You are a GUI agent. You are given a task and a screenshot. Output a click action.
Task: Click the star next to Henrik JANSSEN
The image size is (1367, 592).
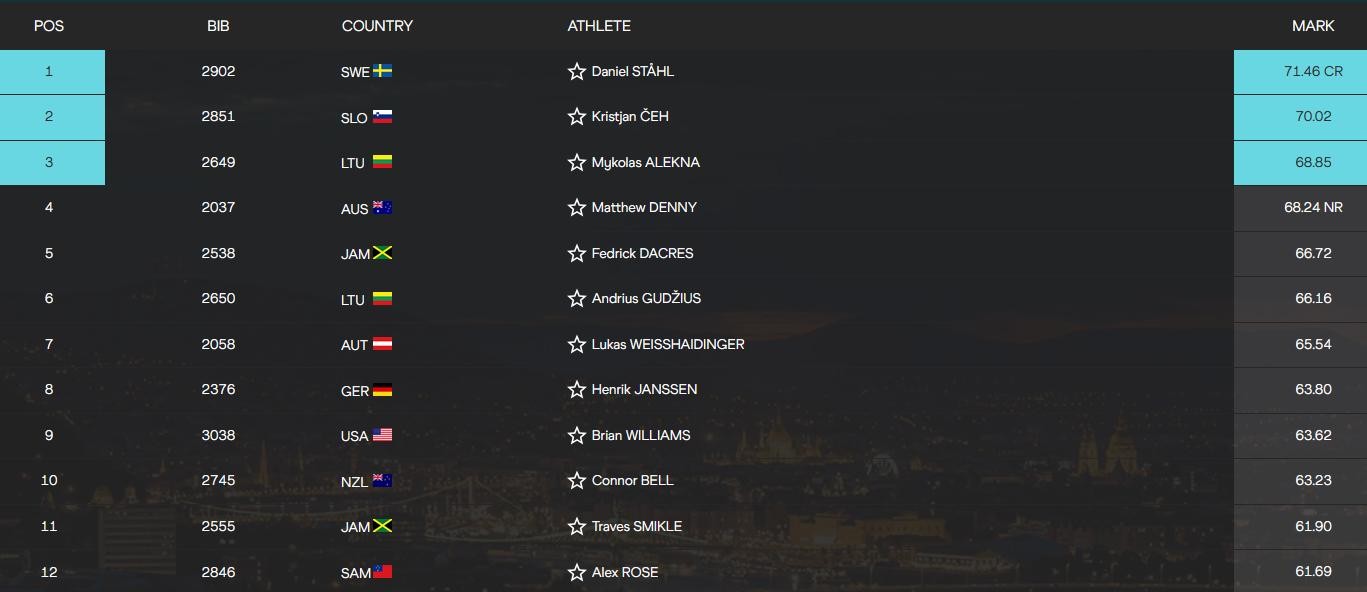pos(576,390)
